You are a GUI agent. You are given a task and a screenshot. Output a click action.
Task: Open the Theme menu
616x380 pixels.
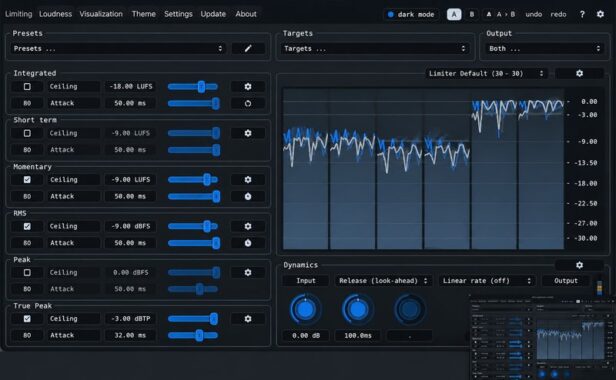[144, 14]
